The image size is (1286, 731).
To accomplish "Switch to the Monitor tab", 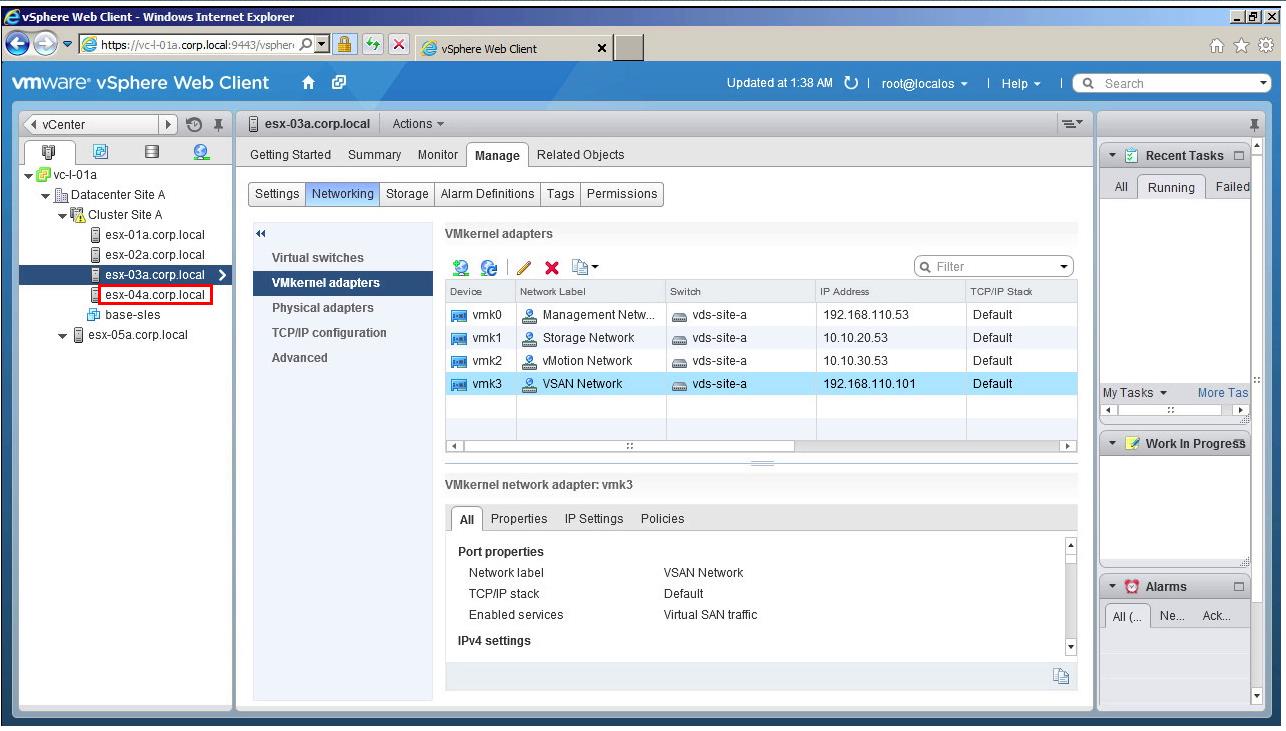I will [438, 155].
